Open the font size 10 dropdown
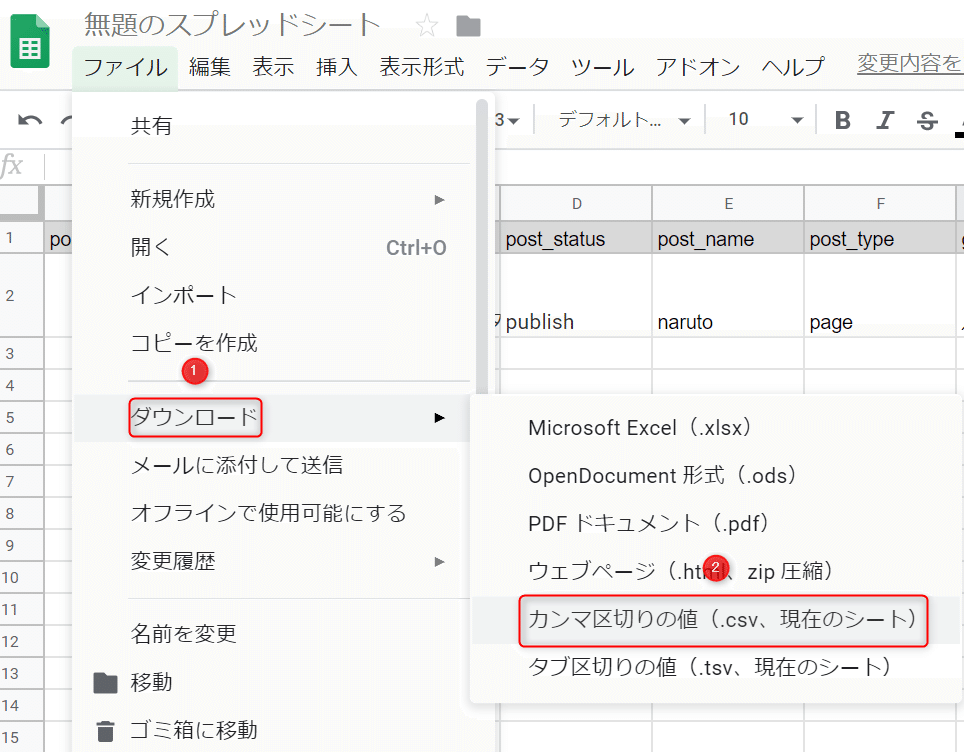964x752 pixels. pos(765,119)
